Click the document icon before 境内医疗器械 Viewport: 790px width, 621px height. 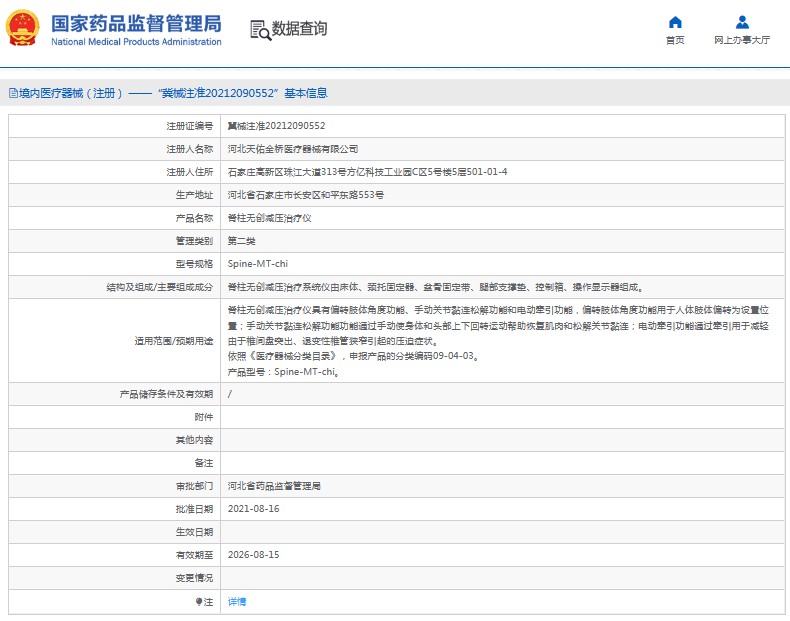[14, 93]
